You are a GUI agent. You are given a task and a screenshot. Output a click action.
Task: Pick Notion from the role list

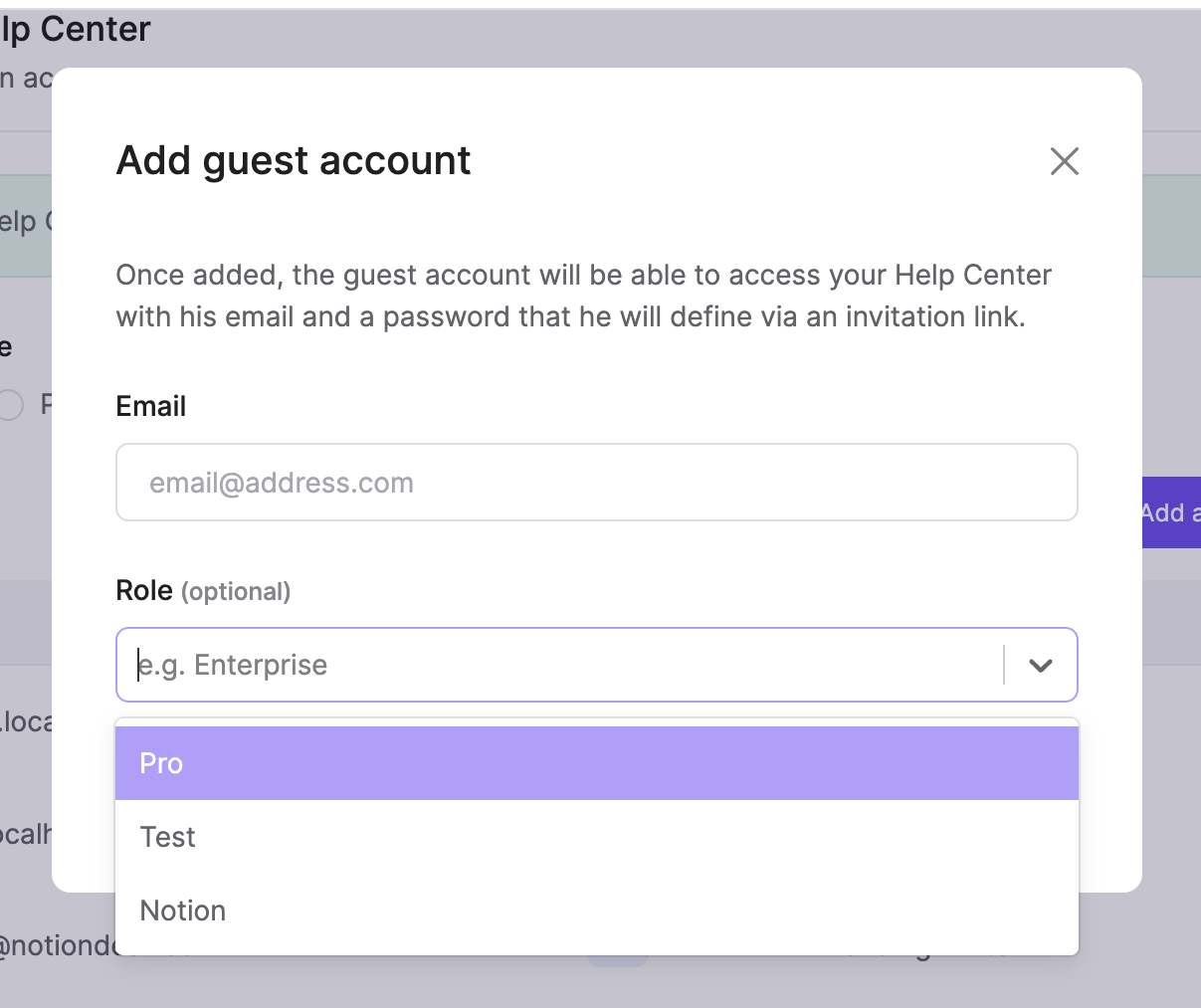[x=597, y=910]
